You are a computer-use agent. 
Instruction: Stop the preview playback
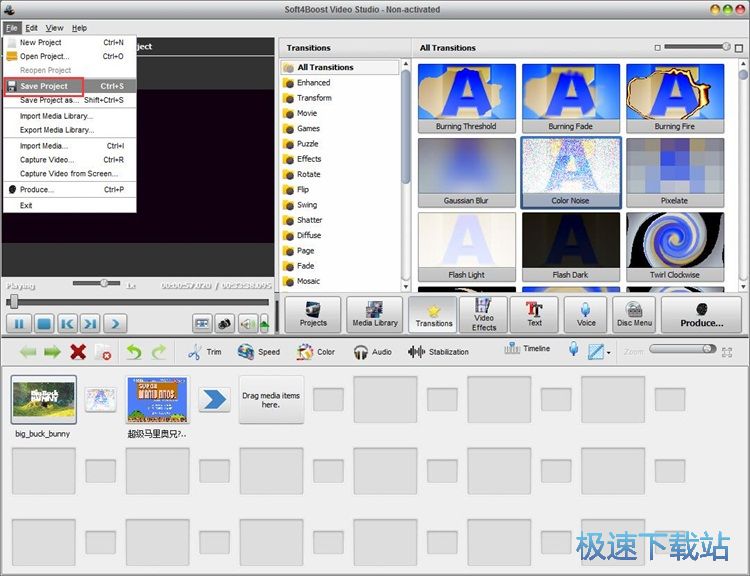click(44, 324)
